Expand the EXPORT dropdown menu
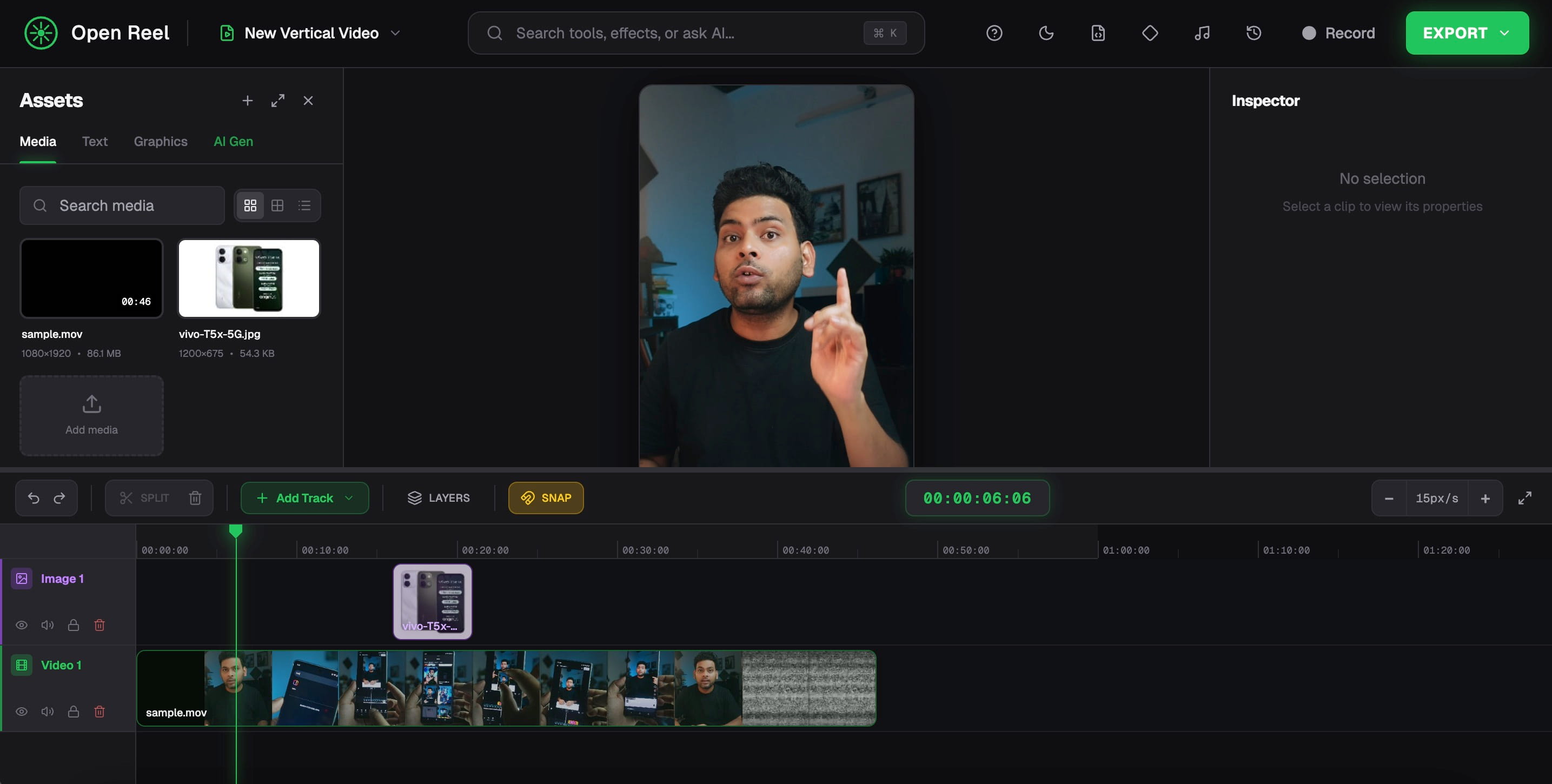 click(1504, 33)
